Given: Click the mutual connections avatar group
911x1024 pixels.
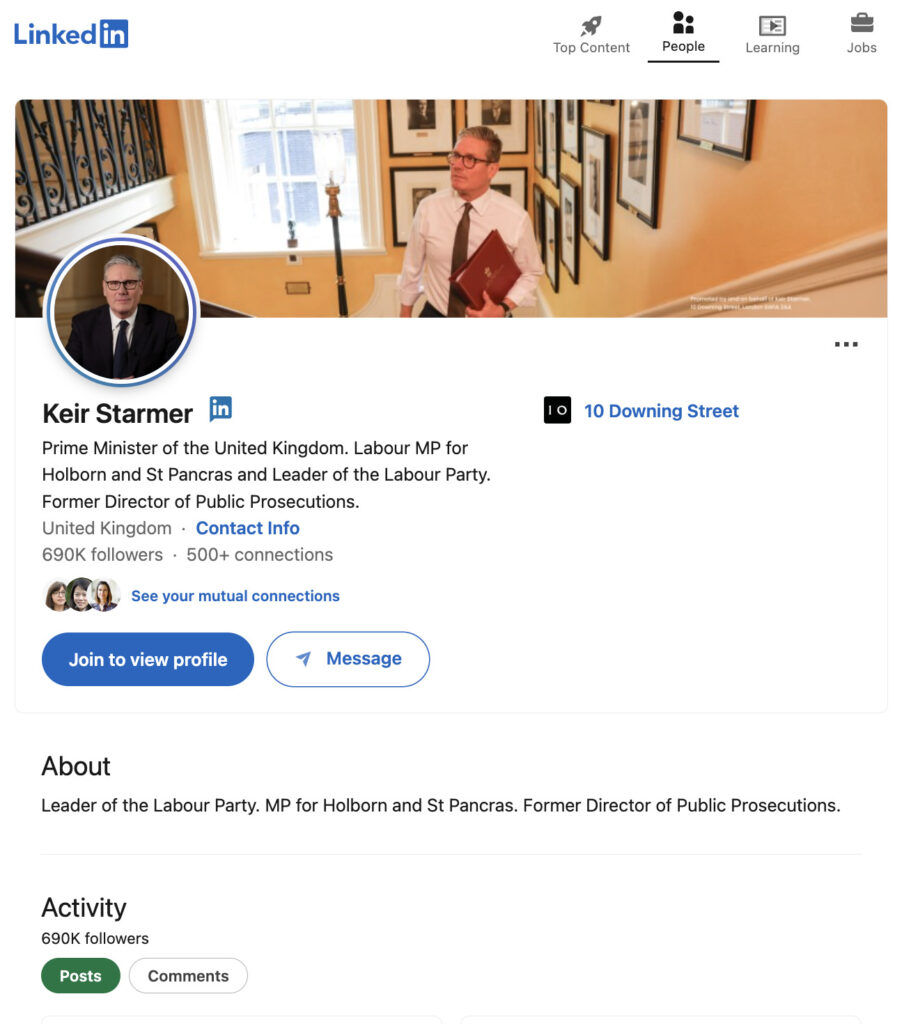Looking at the screenshot, I should (x=82, y=595).
